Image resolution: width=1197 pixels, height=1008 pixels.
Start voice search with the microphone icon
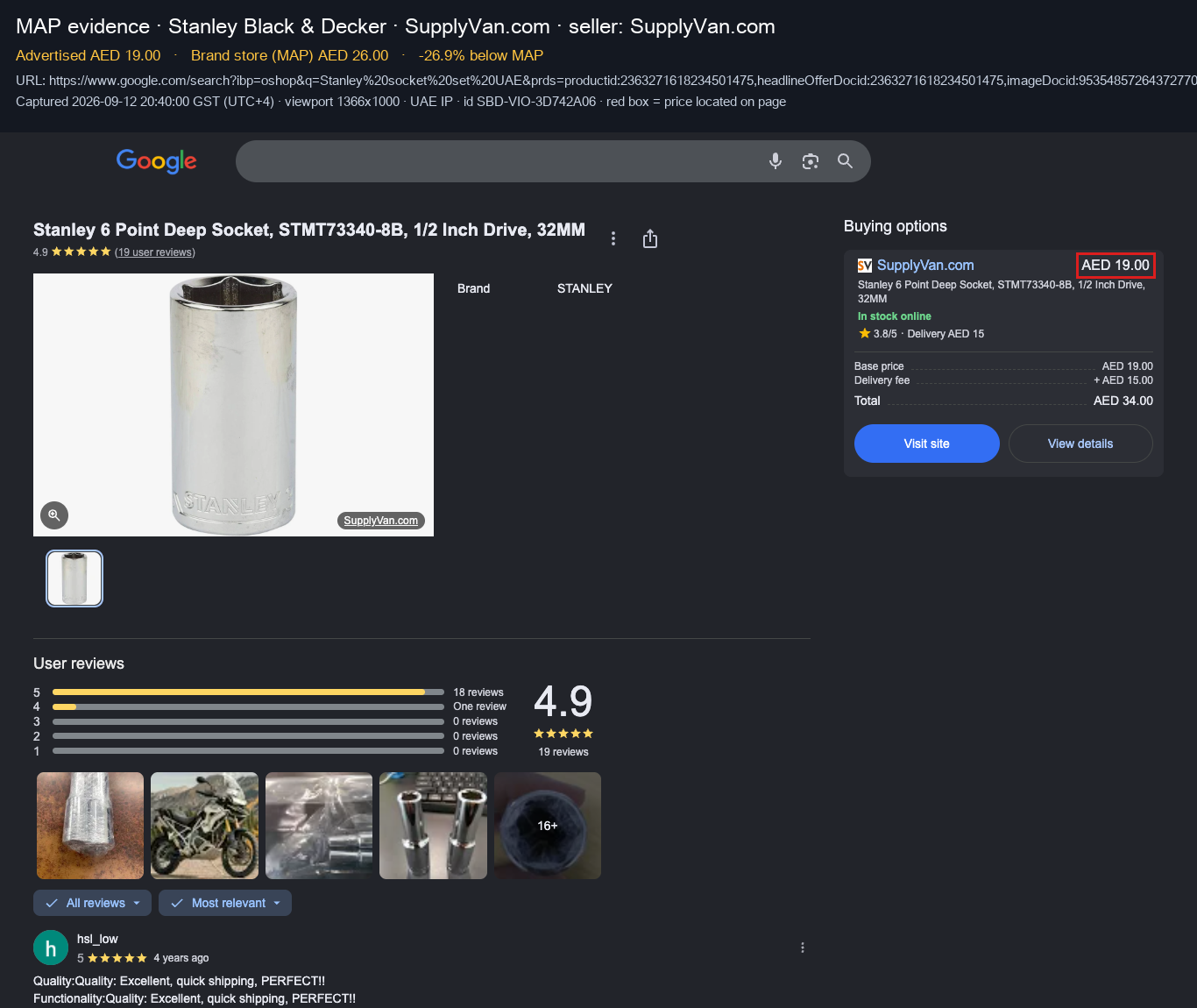click(x=776, y=161)
